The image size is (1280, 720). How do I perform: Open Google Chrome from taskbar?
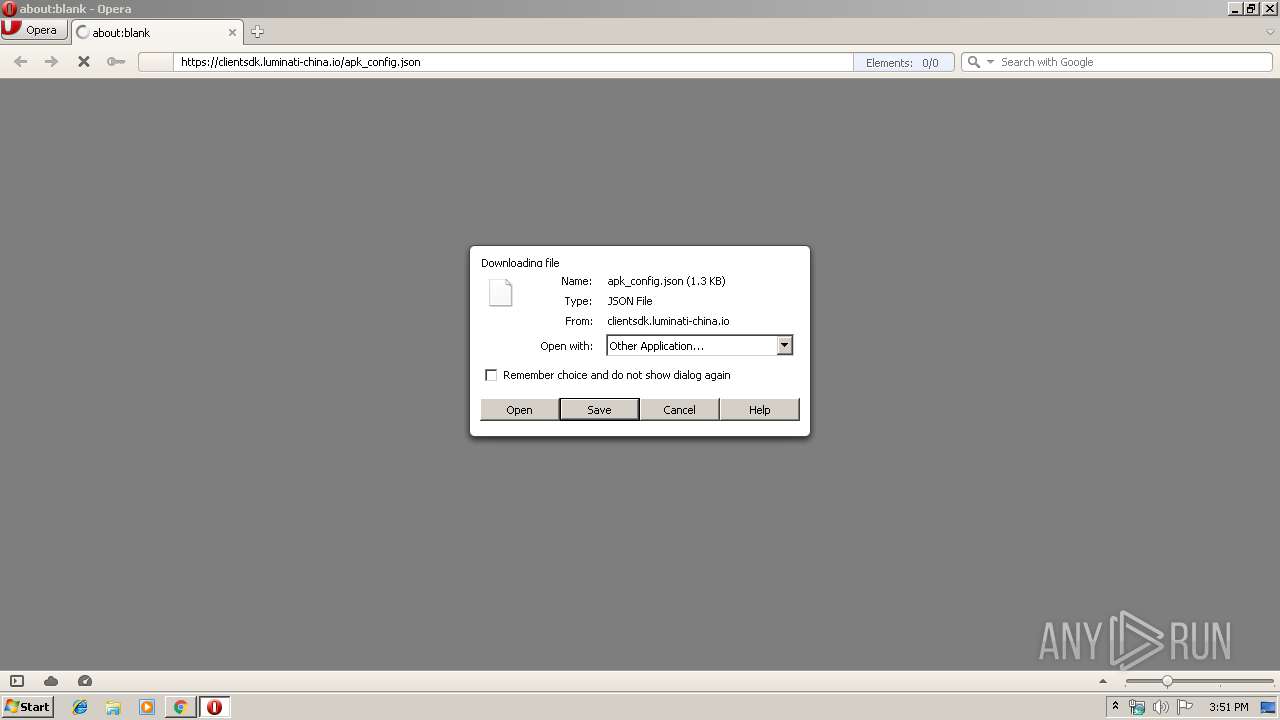pyautogui.click(x=180, y=707)
